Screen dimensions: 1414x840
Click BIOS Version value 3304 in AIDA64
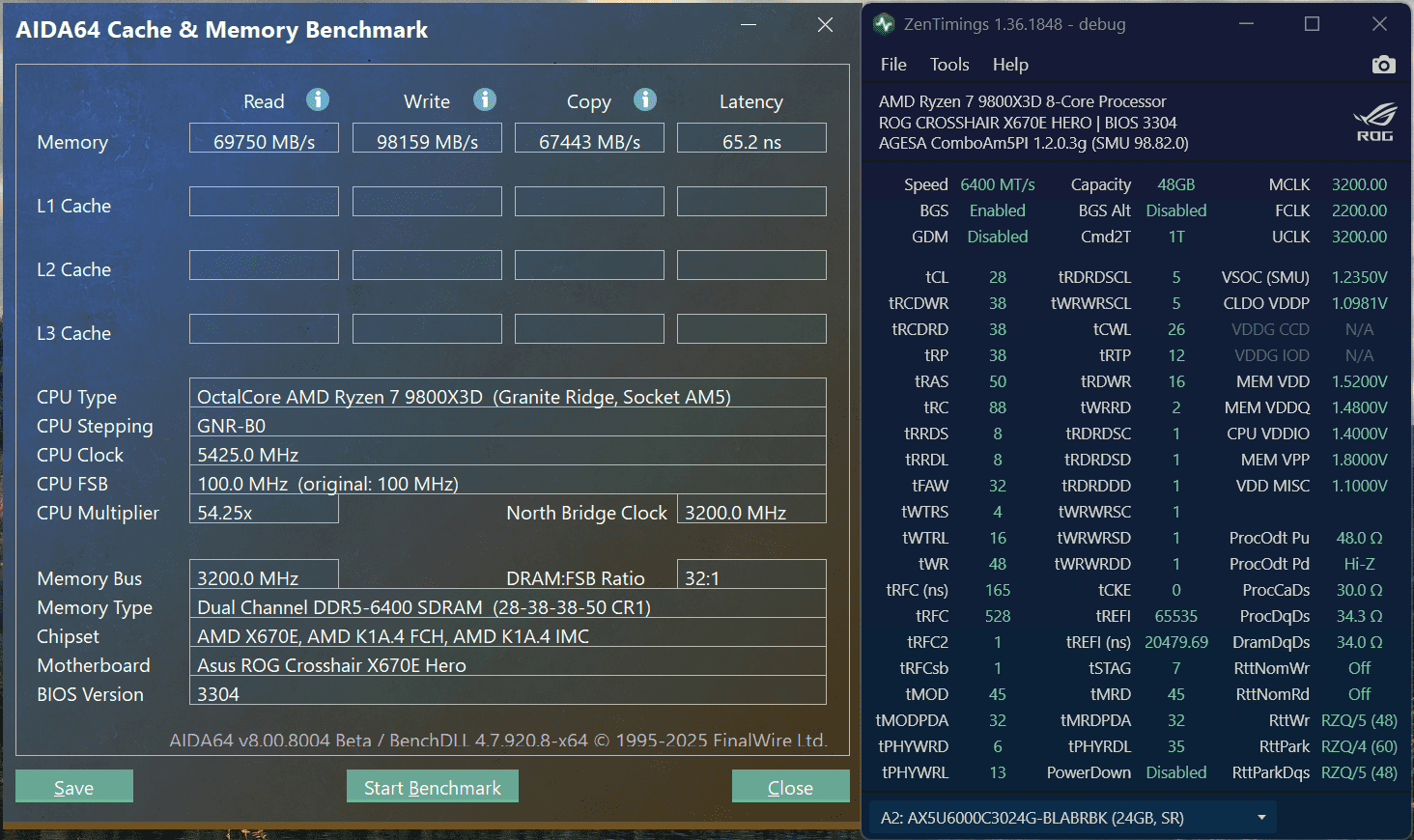(508, 690)
